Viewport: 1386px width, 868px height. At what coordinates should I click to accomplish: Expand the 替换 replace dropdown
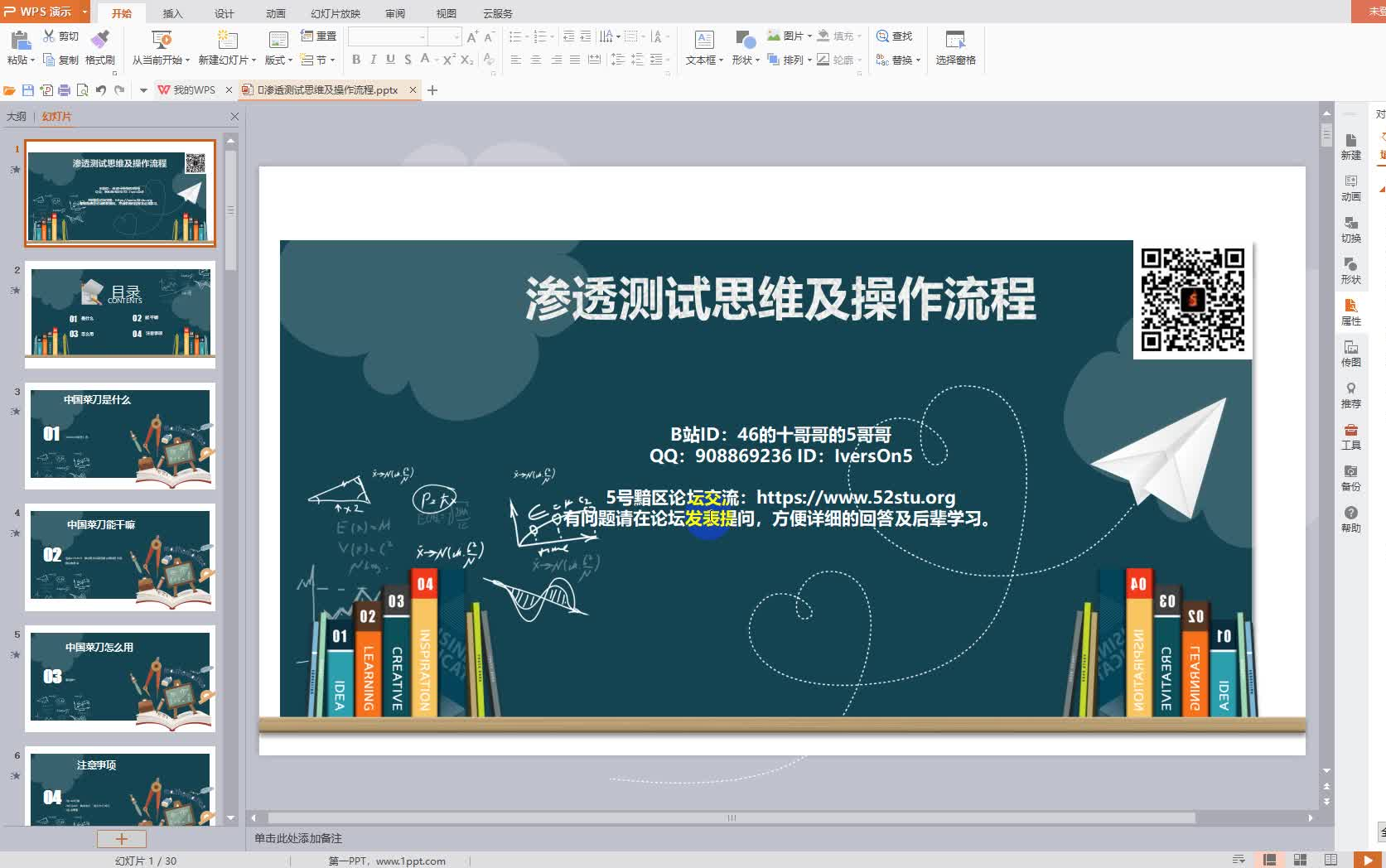tap(918, 60)
